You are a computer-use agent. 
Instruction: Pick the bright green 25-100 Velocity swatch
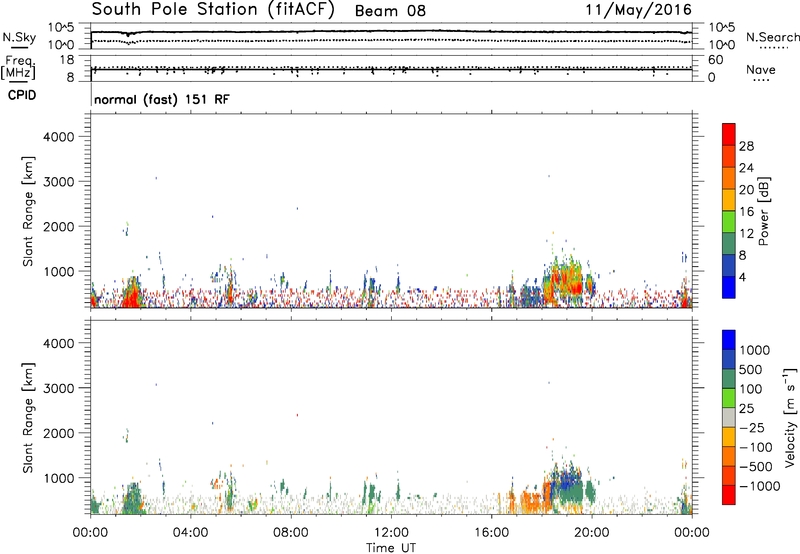pyautogui.click(x=729, y=398)
